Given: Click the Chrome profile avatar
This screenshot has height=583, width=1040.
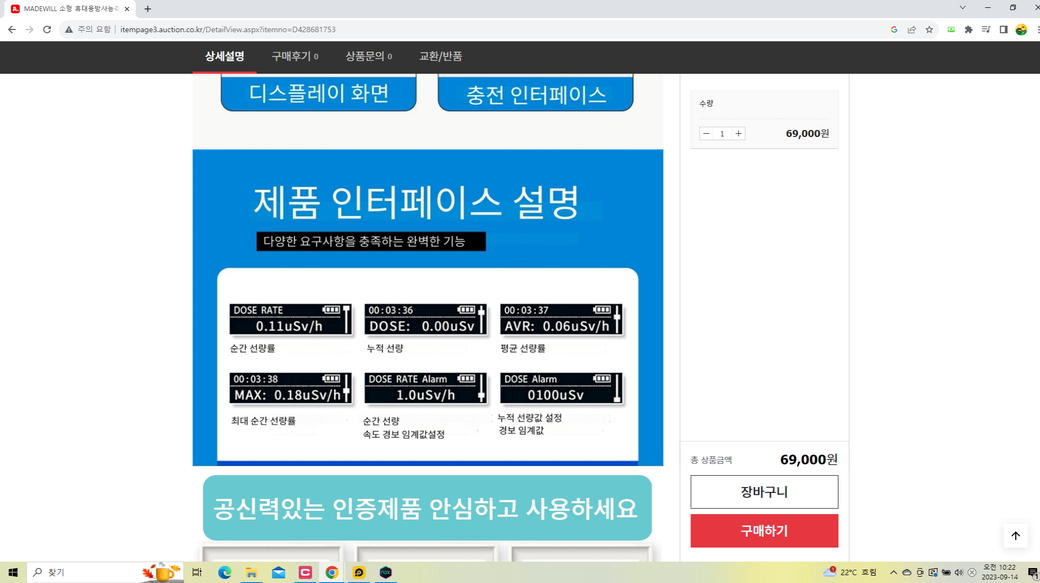Looking at the screenshot, I should point(1021,30).
